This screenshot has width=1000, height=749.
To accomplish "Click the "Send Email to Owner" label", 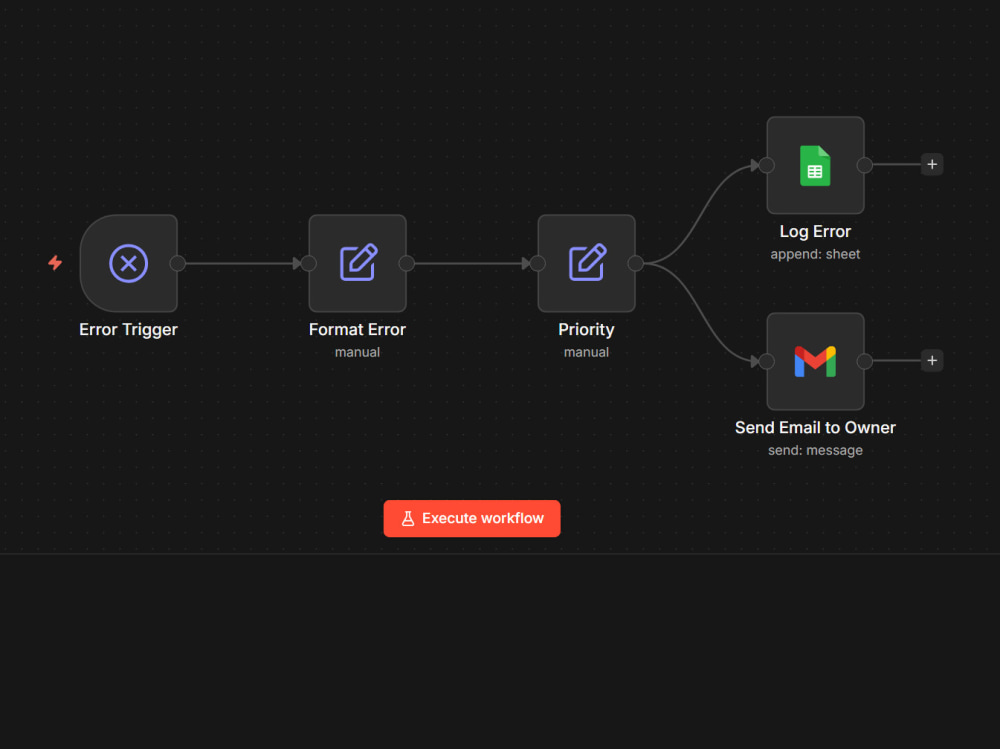I will (x=815, y=427).
